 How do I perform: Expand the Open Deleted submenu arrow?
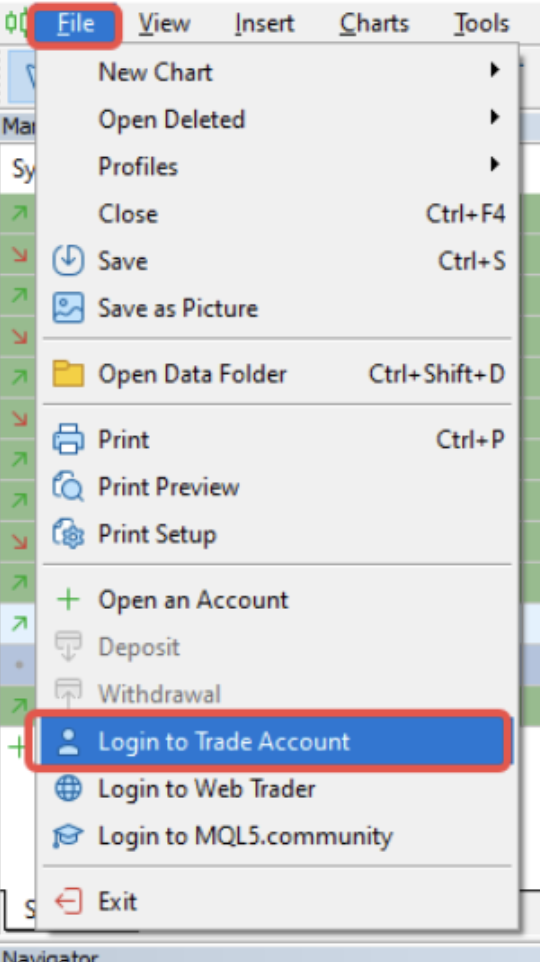pyautogui.click(x=495, y=117)
